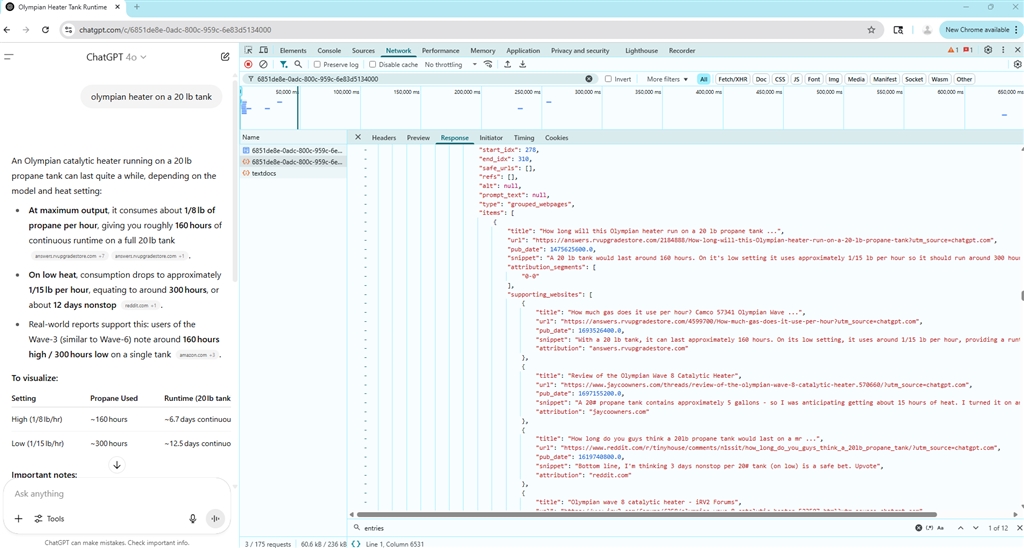
Task: Open the Cookies tab of the request
Action: 556,138
